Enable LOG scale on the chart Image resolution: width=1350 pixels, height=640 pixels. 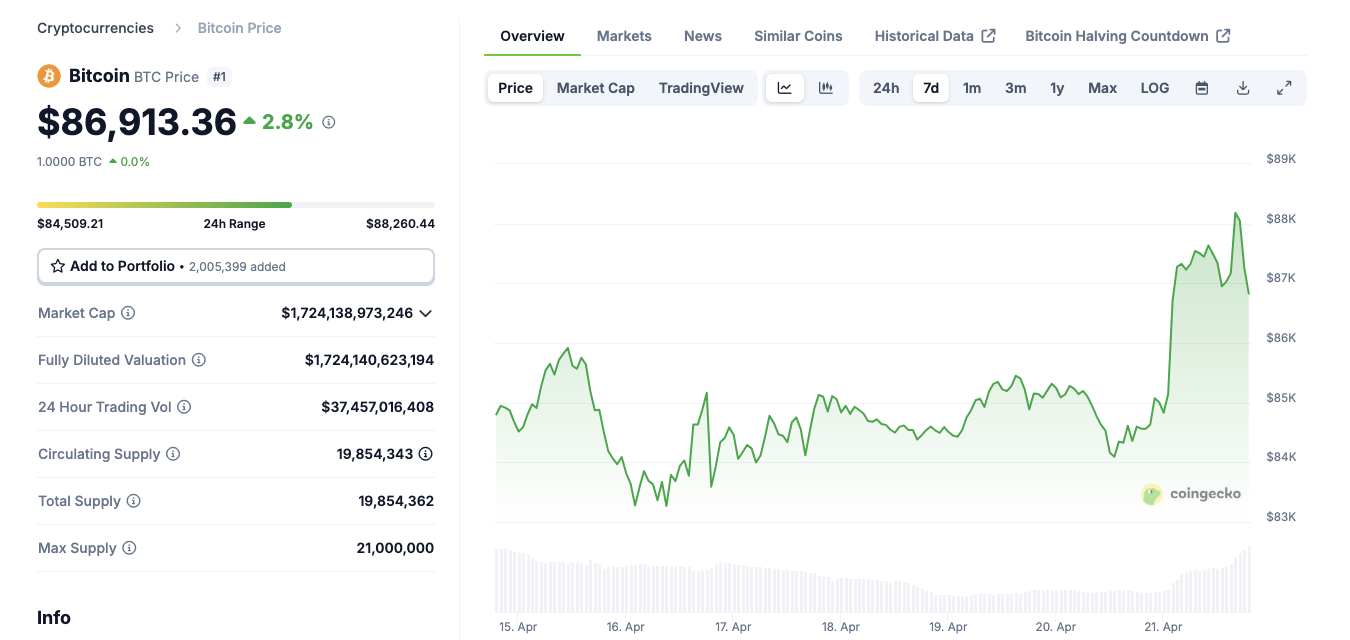pos(1154,88)
